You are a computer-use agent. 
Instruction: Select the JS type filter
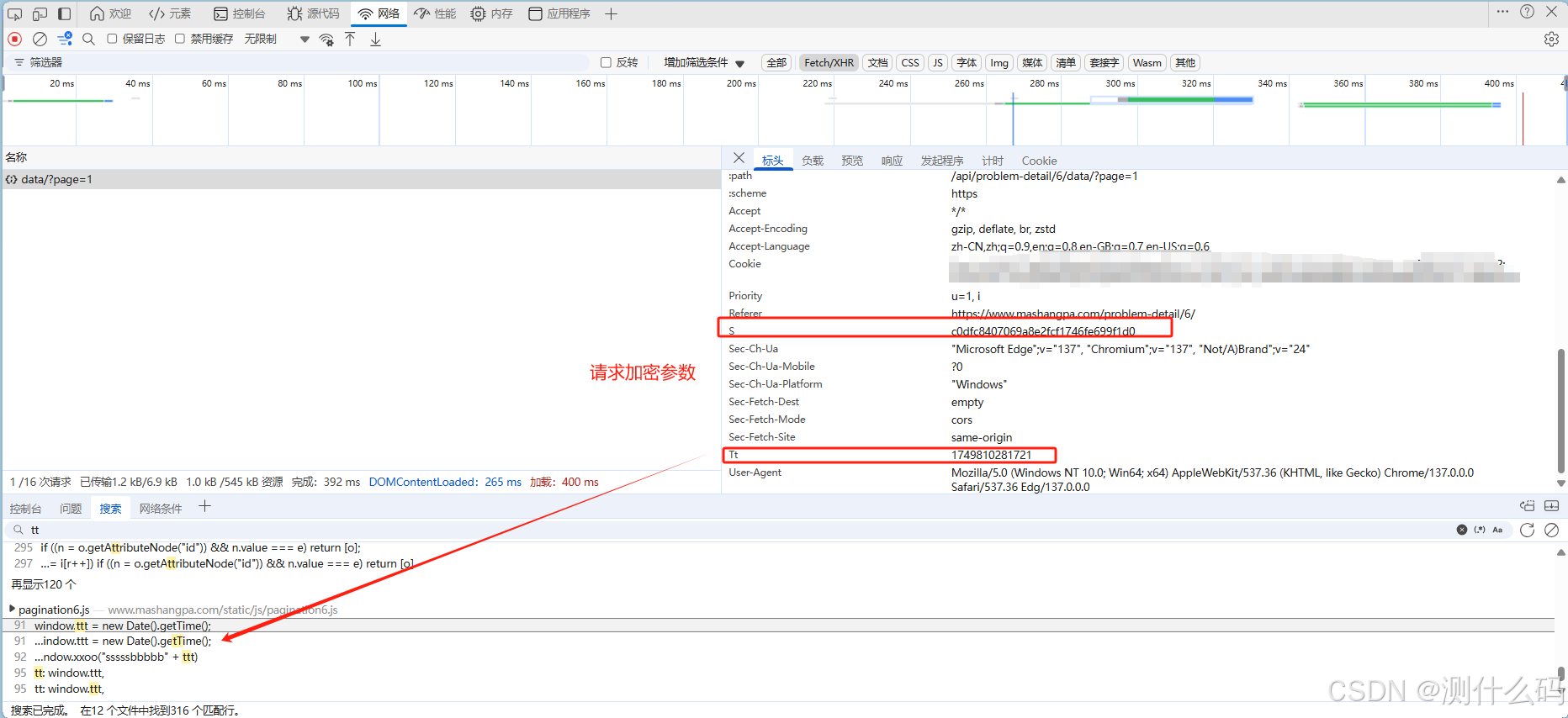937,62
